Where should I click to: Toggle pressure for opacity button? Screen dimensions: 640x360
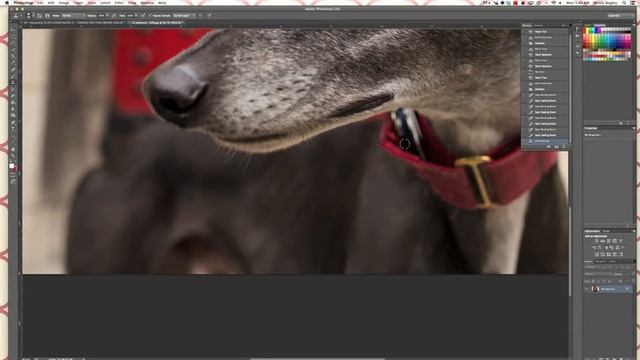tap(113, 16)
